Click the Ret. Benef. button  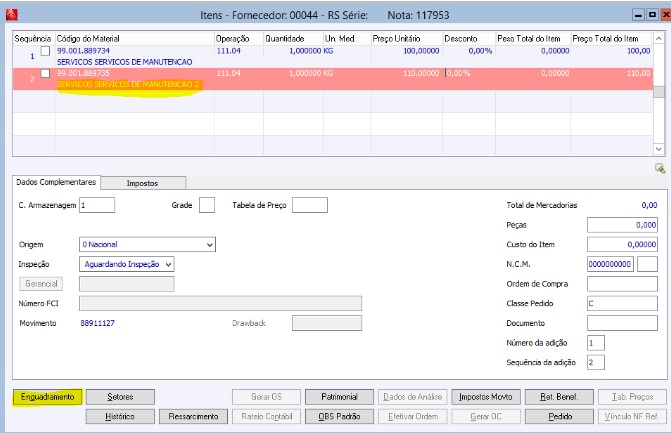click(x=559, y=397)
